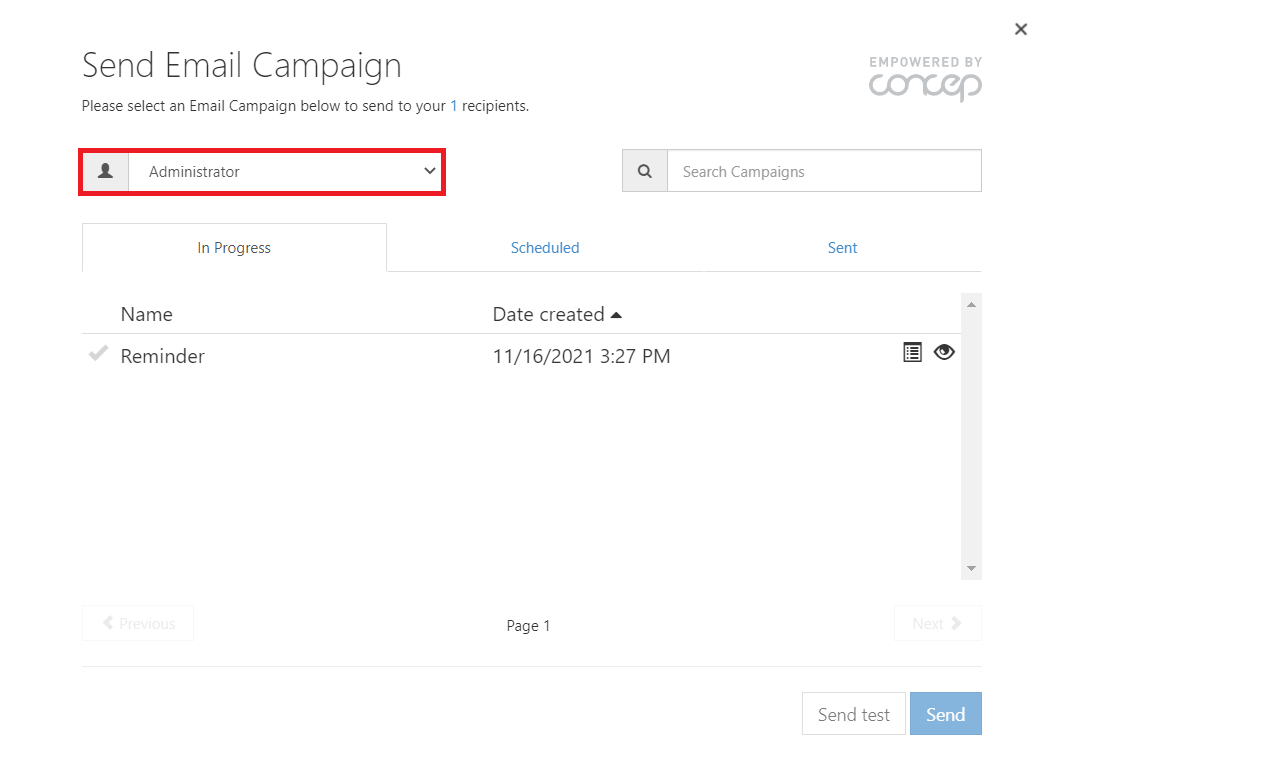Switch to the Scheduled tab

coord(545,248)
